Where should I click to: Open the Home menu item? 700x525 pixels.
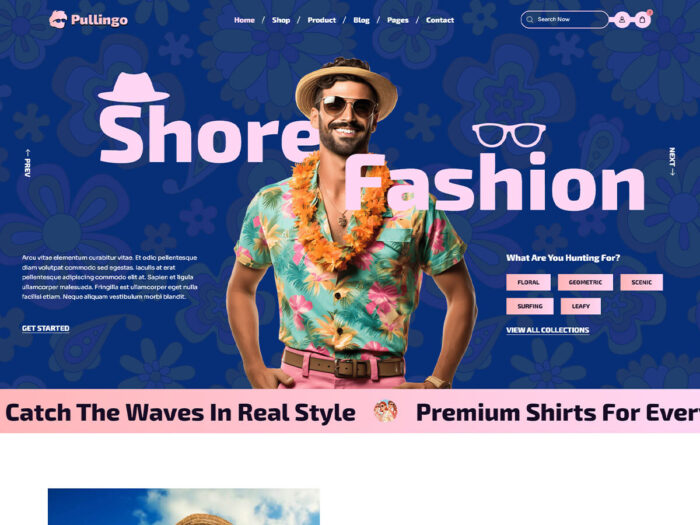tap(244, 20)
